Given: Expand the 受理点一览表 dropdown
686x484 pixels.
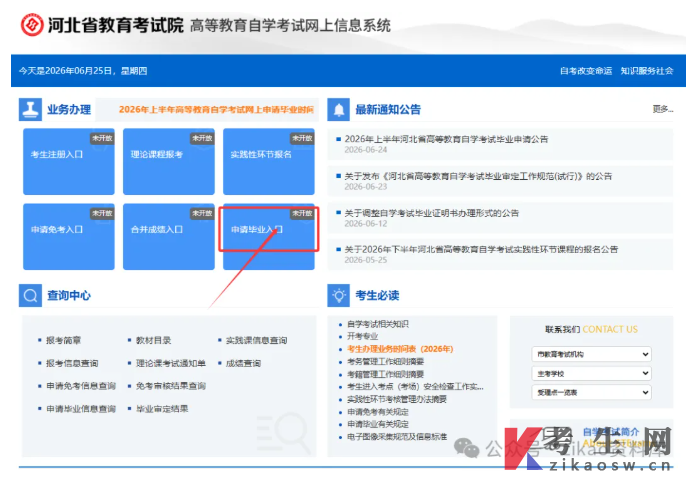Looking at the screenshot, I should point(592,392).
